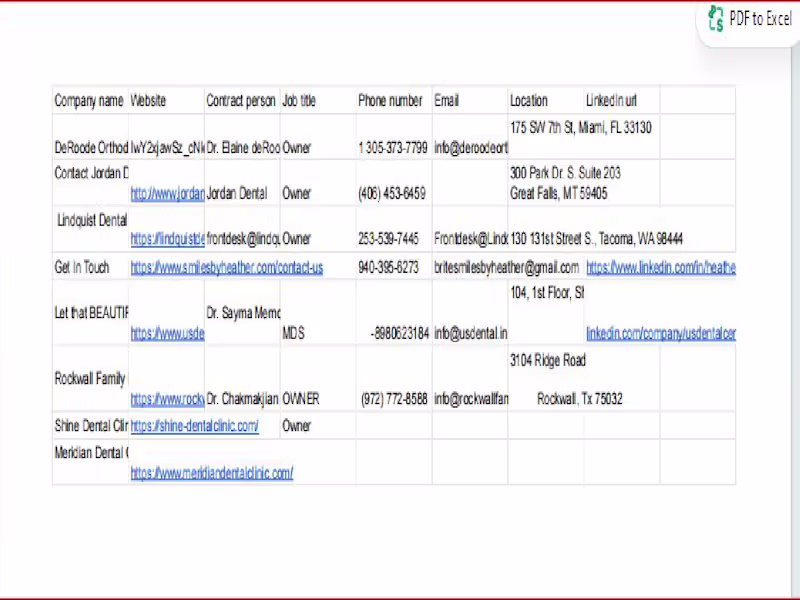This screenshot has width=800, height=600.
Task: Select the Contract person header cell
Action: coord(242,101)
